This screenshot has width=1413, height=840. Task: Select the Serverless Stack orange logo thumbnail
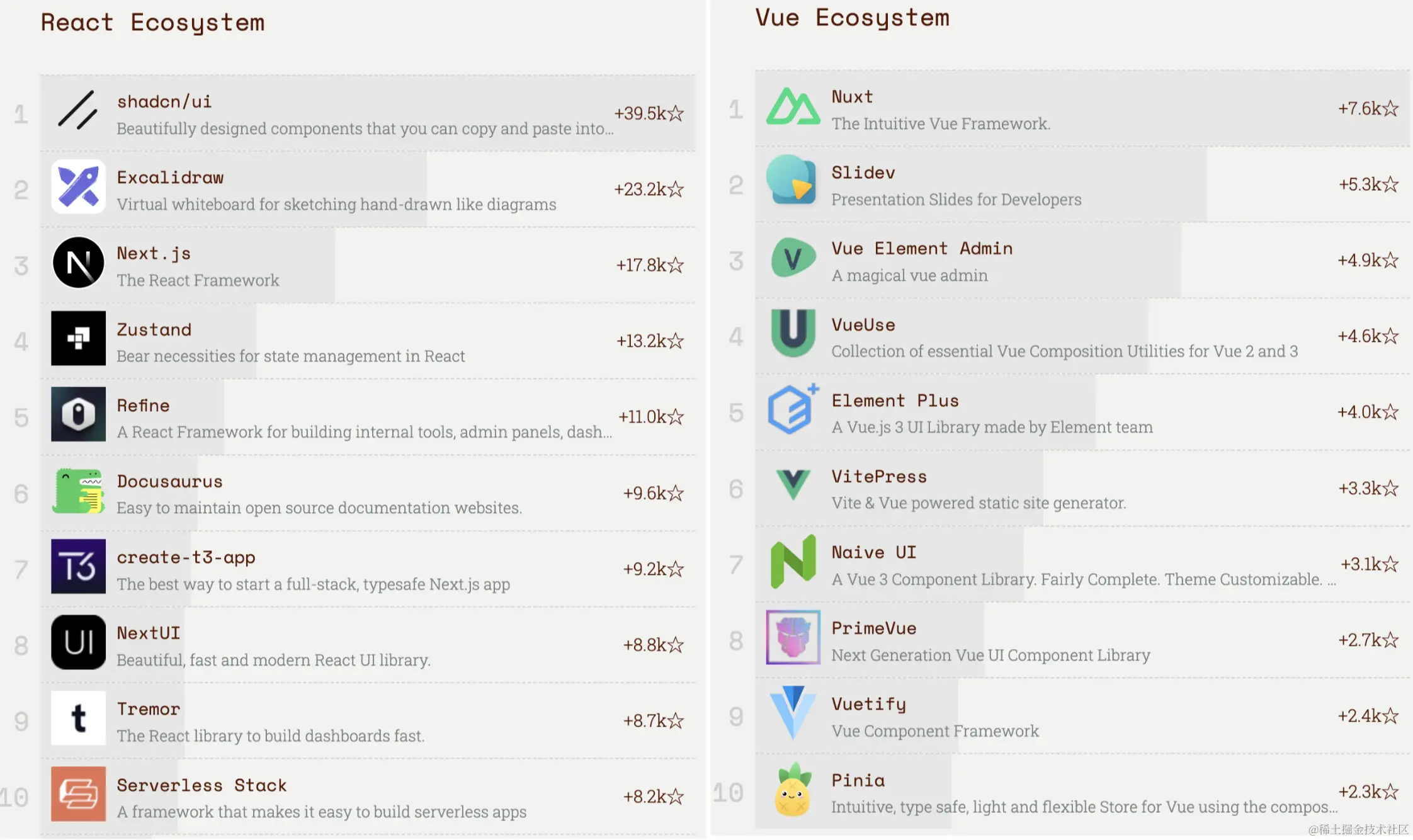click(78, 794)
